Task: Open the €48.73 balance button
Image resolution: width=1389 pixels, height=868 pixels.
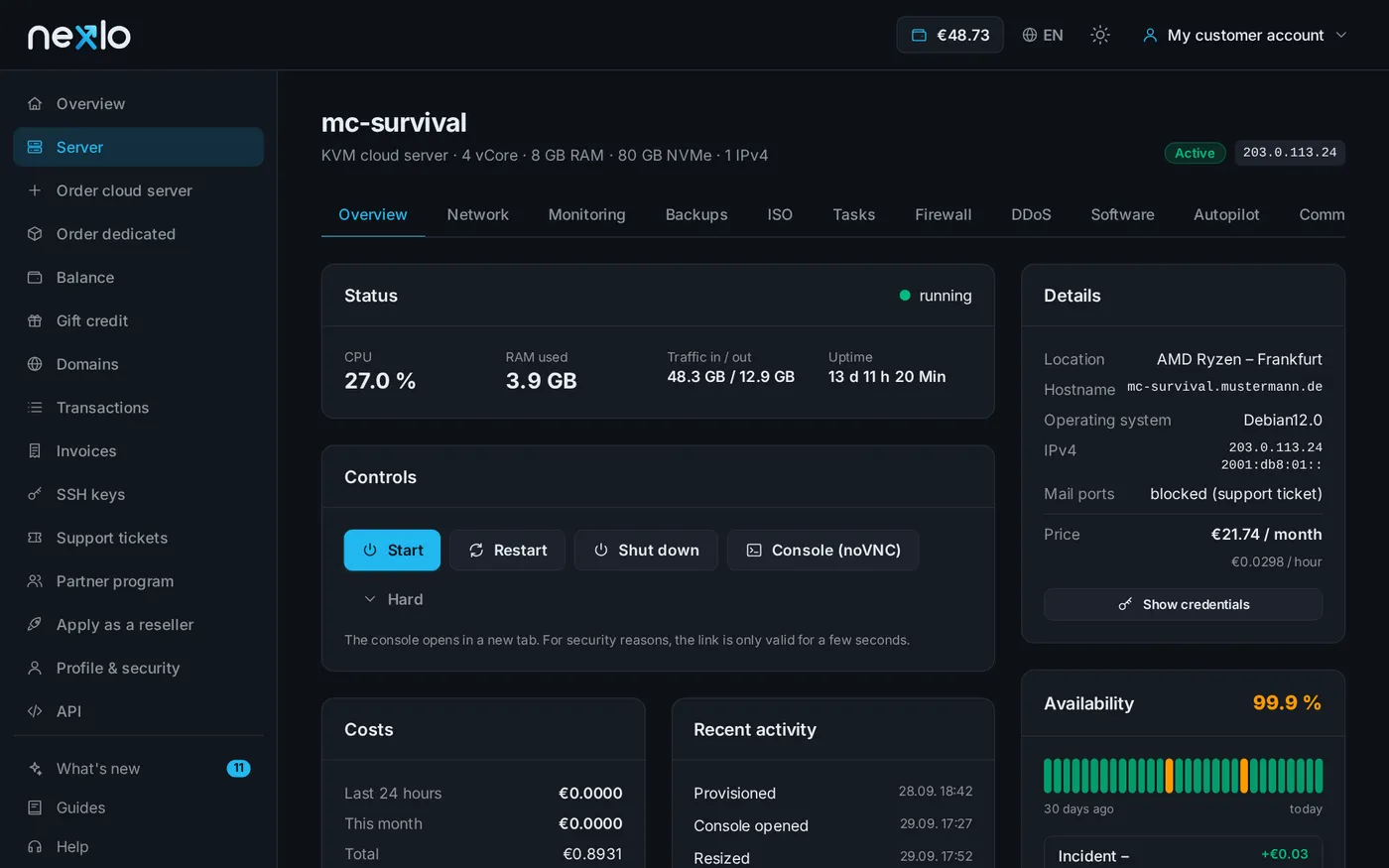Action: tap(949, 35)
